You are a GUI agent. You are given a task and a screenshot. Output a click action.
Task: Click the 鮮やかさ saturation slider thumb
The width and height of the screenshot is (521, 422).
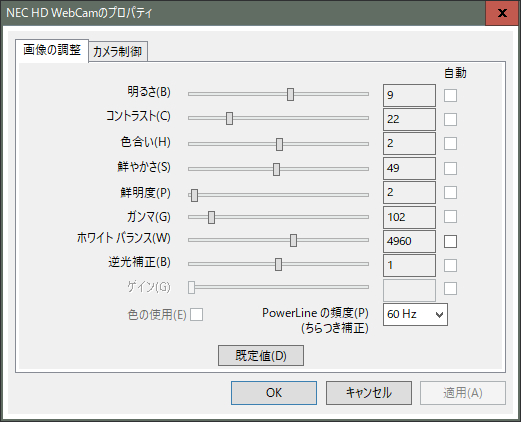point(276,169)
